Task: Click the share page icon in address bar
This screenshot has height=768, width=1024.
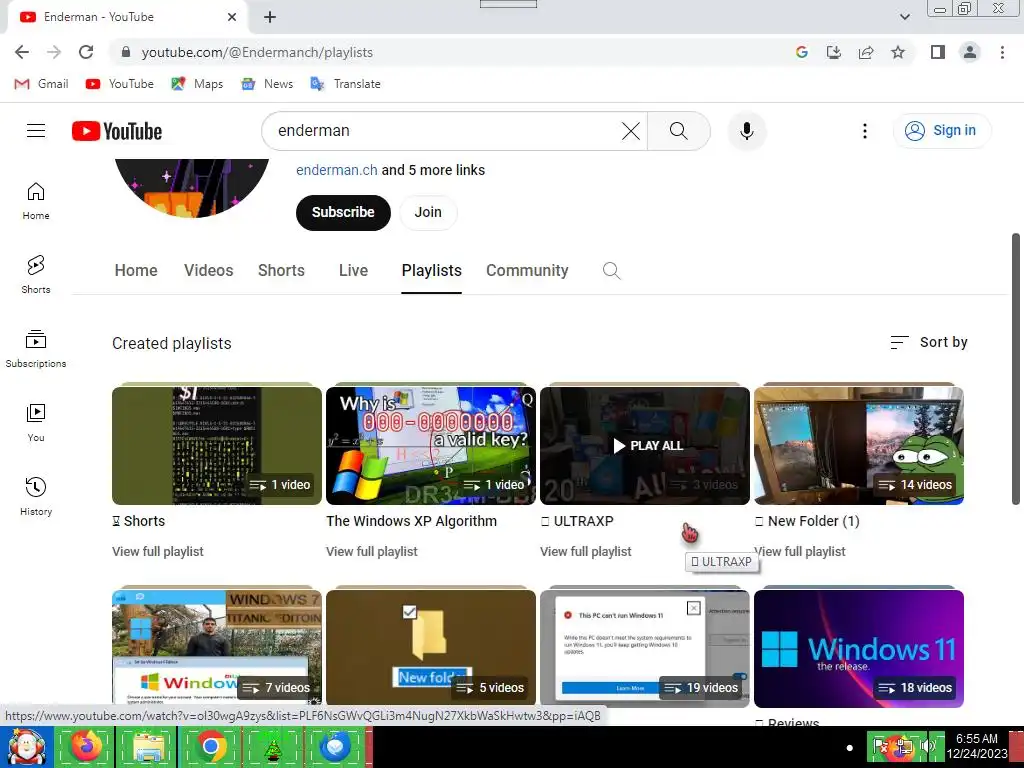Action: point(866,52)
